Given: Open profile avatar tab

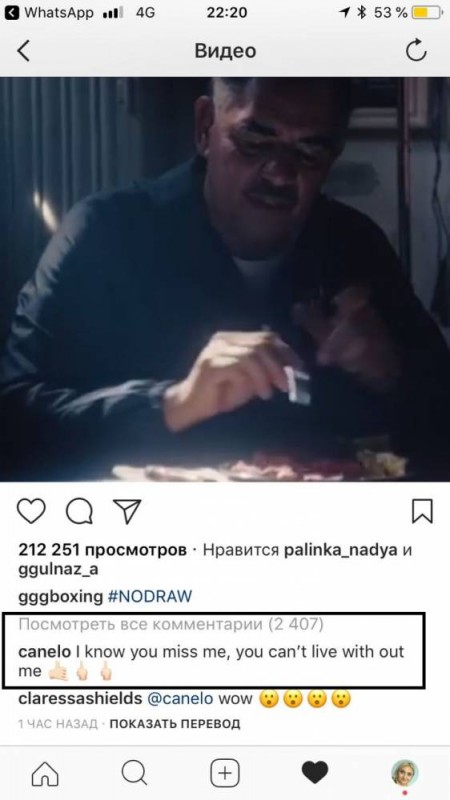Looking at the screenshot, I should [405, 772].
